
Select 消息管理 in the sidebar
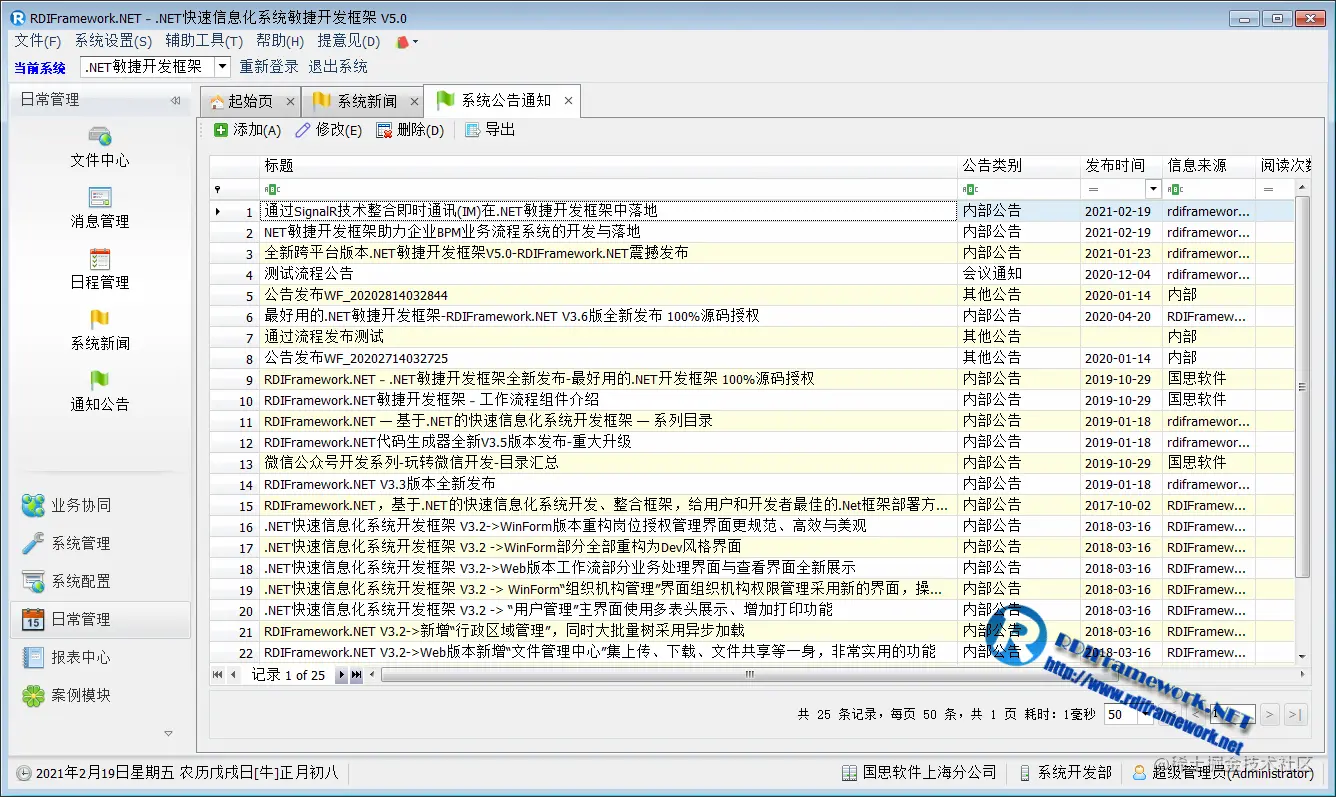[99, 207]
